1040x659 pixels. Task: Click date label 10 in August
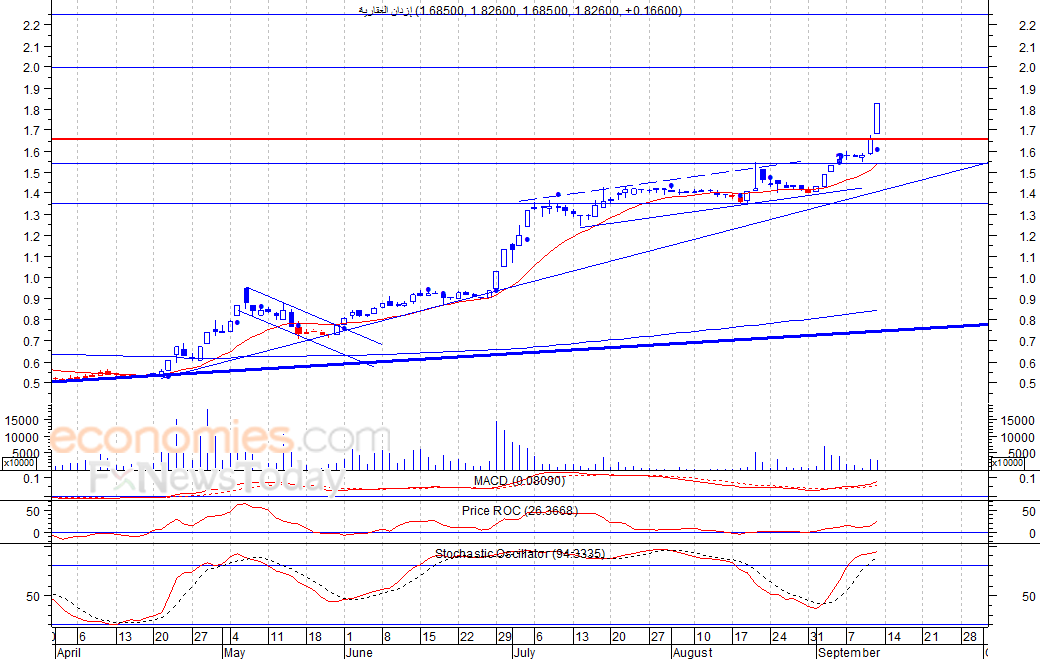tap(703, 636)
